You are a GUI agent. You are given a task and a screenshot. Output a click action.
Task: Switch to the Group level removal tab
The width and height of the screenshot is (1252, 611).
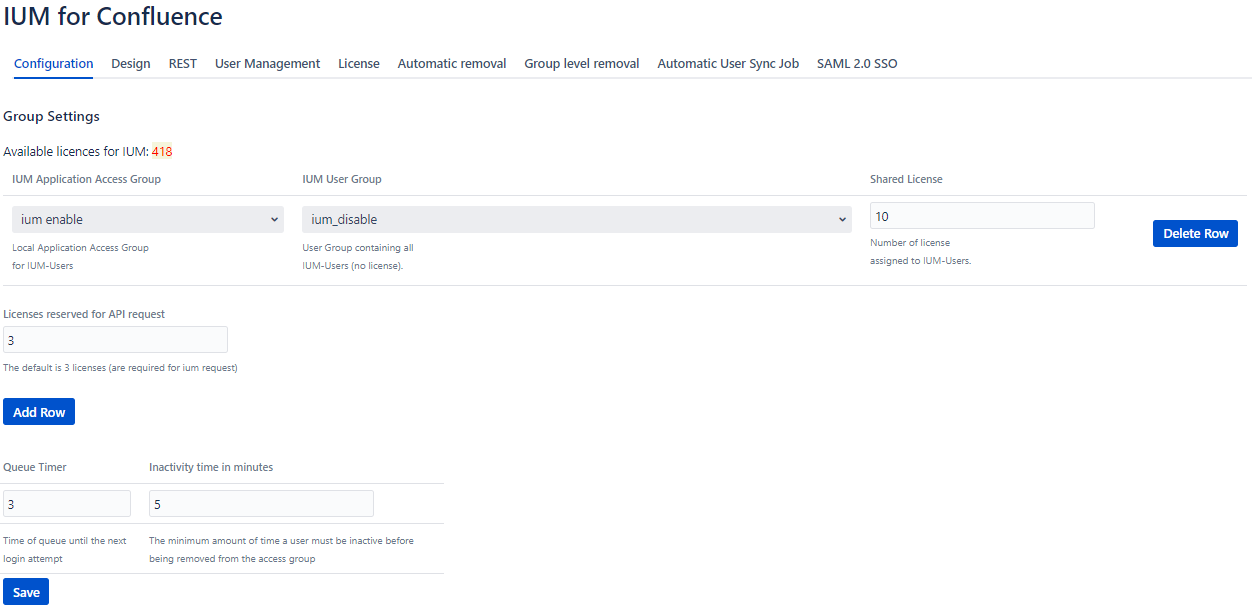point(581,63)
